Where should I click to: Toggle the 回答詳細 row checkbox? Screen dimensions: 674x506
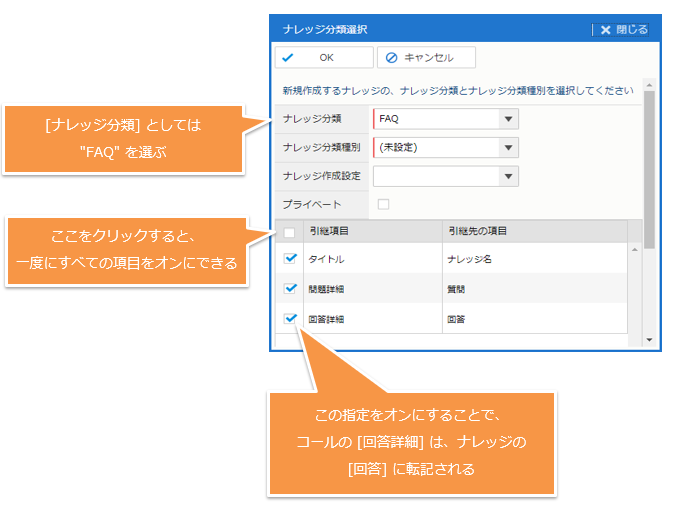(290, 319)
